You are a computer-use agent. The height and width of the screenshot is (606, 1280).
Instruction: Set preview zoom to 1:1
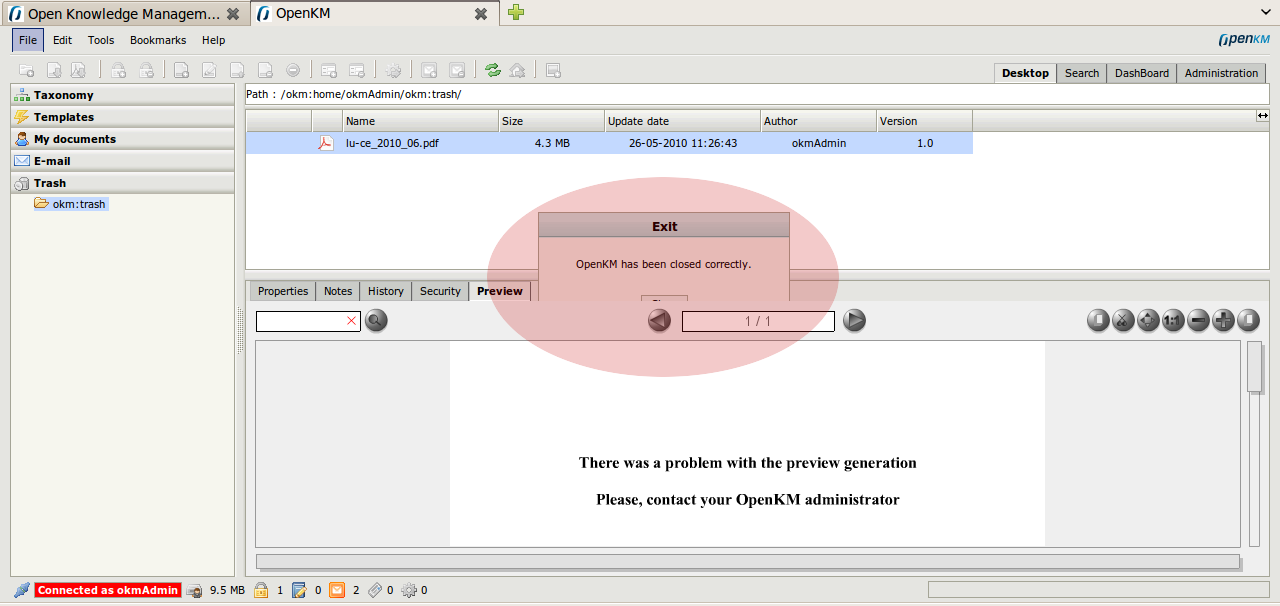tap(1173, 320)
